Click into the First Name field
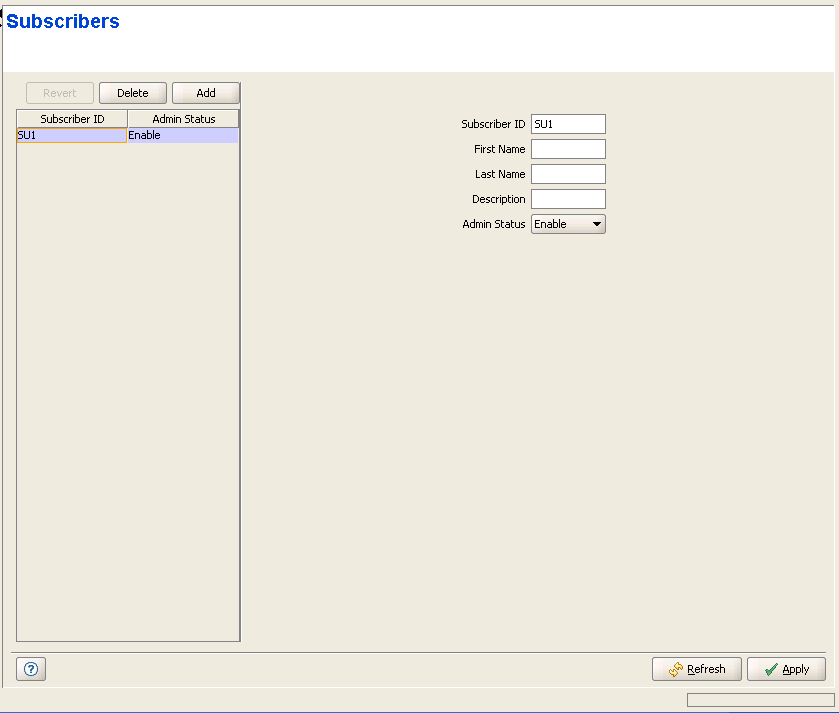Image resolution: width=839 pixels, height=713 pixels. click(x=567, y=149)
